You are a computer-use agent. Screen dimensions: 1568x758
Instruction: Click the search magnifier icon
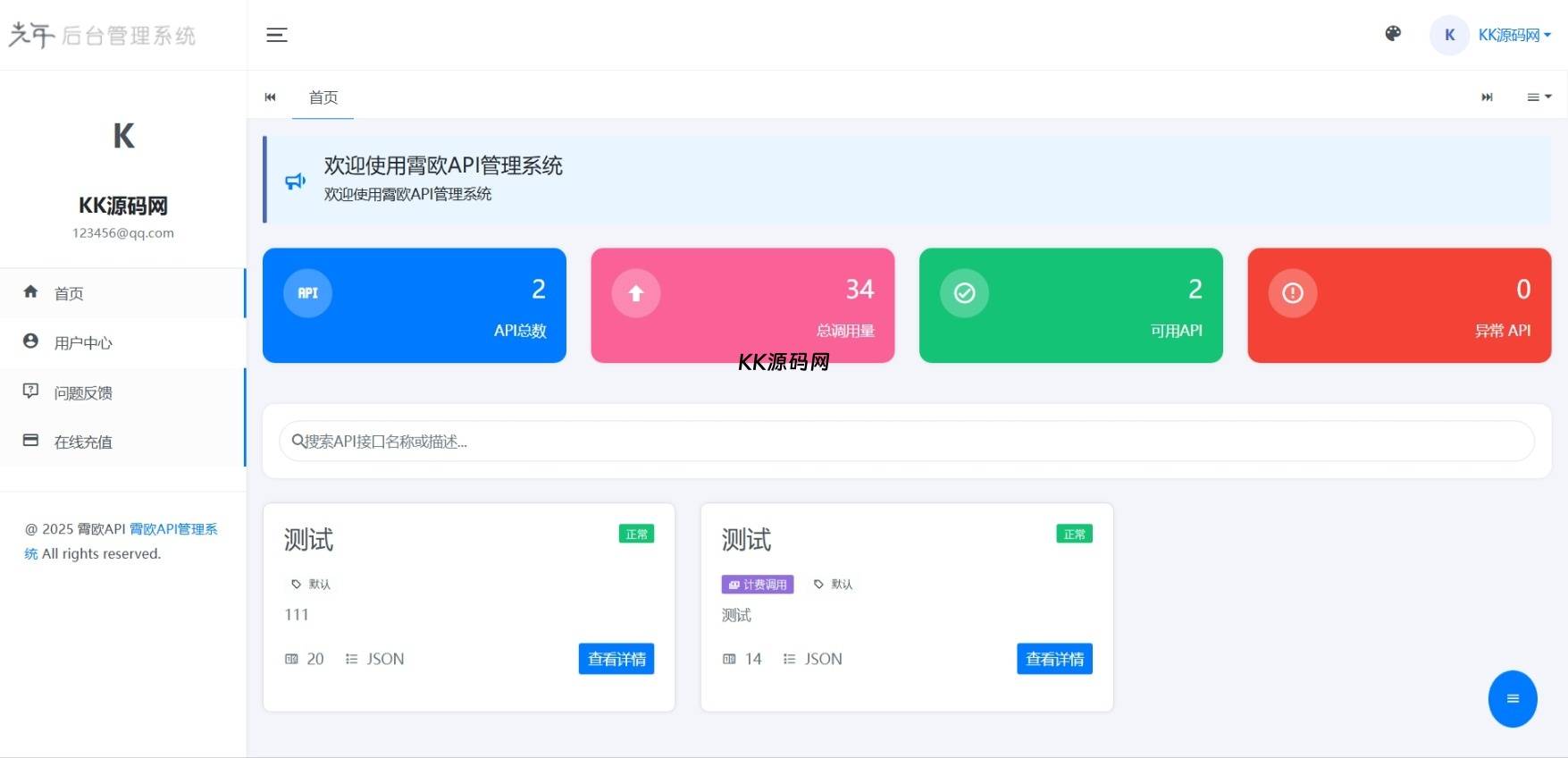coord(298,441)
